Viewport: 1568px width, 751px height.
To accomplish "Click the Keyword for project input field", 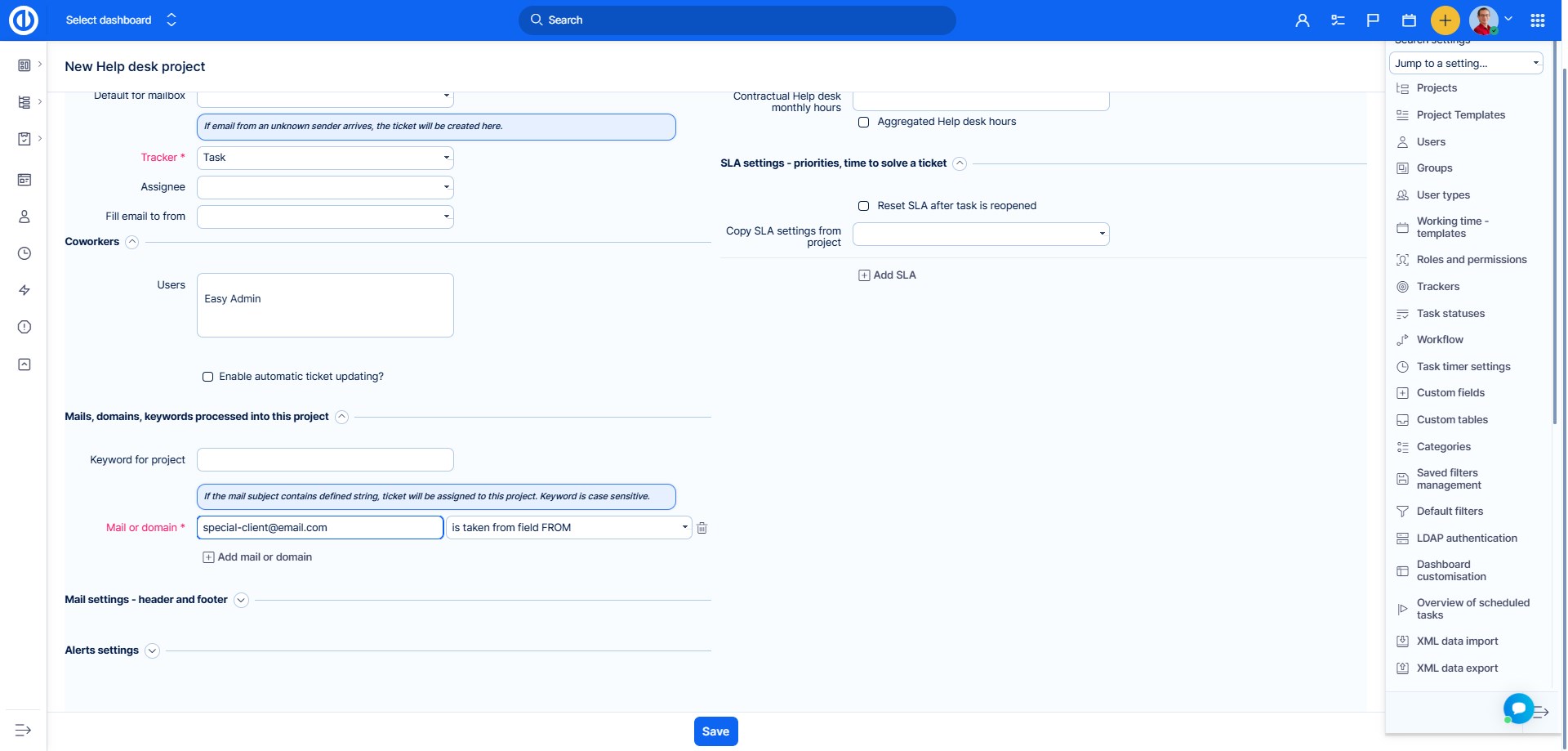I will click(x=325, y=460).
